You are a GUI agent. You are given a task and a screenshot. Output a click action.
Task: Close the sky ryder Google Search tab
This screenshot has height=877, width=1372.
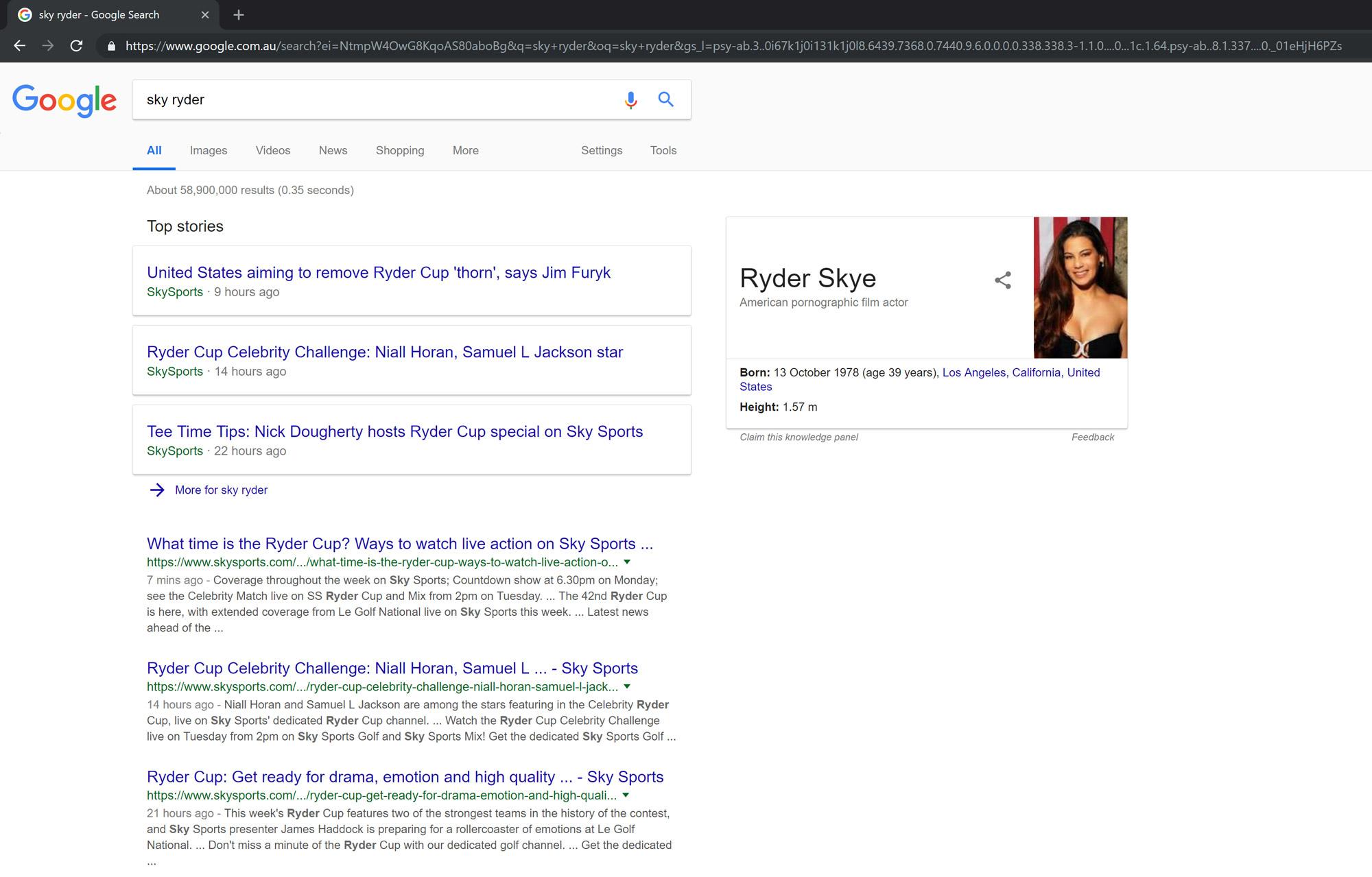pos(205,15)
